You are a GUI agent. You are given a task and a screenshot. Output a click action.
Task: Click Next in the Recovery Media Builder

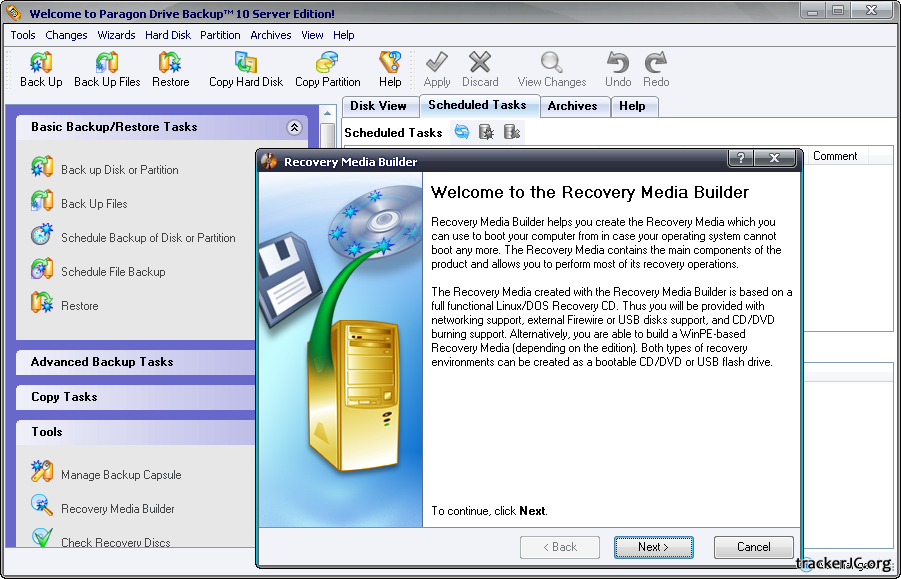[x=653, y=547]
